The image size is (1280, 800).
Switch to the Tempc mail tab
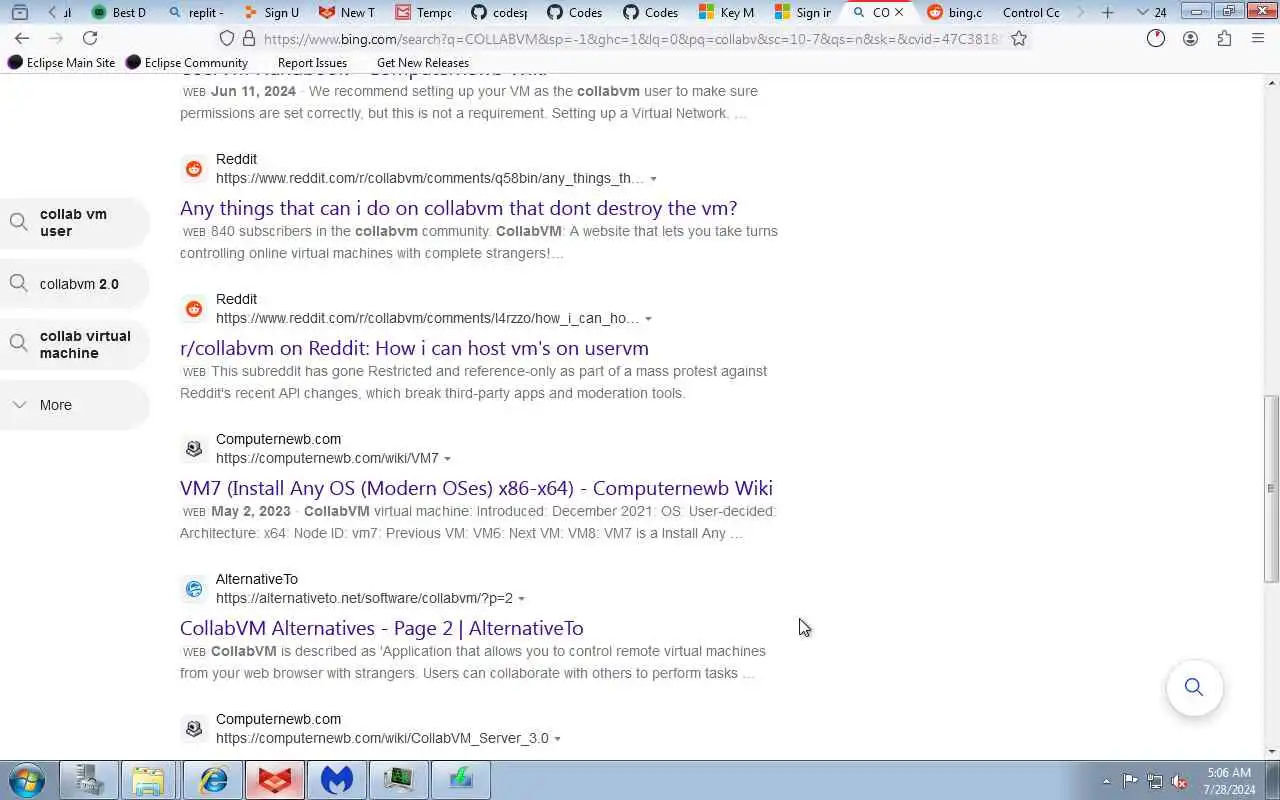point(423,12)
